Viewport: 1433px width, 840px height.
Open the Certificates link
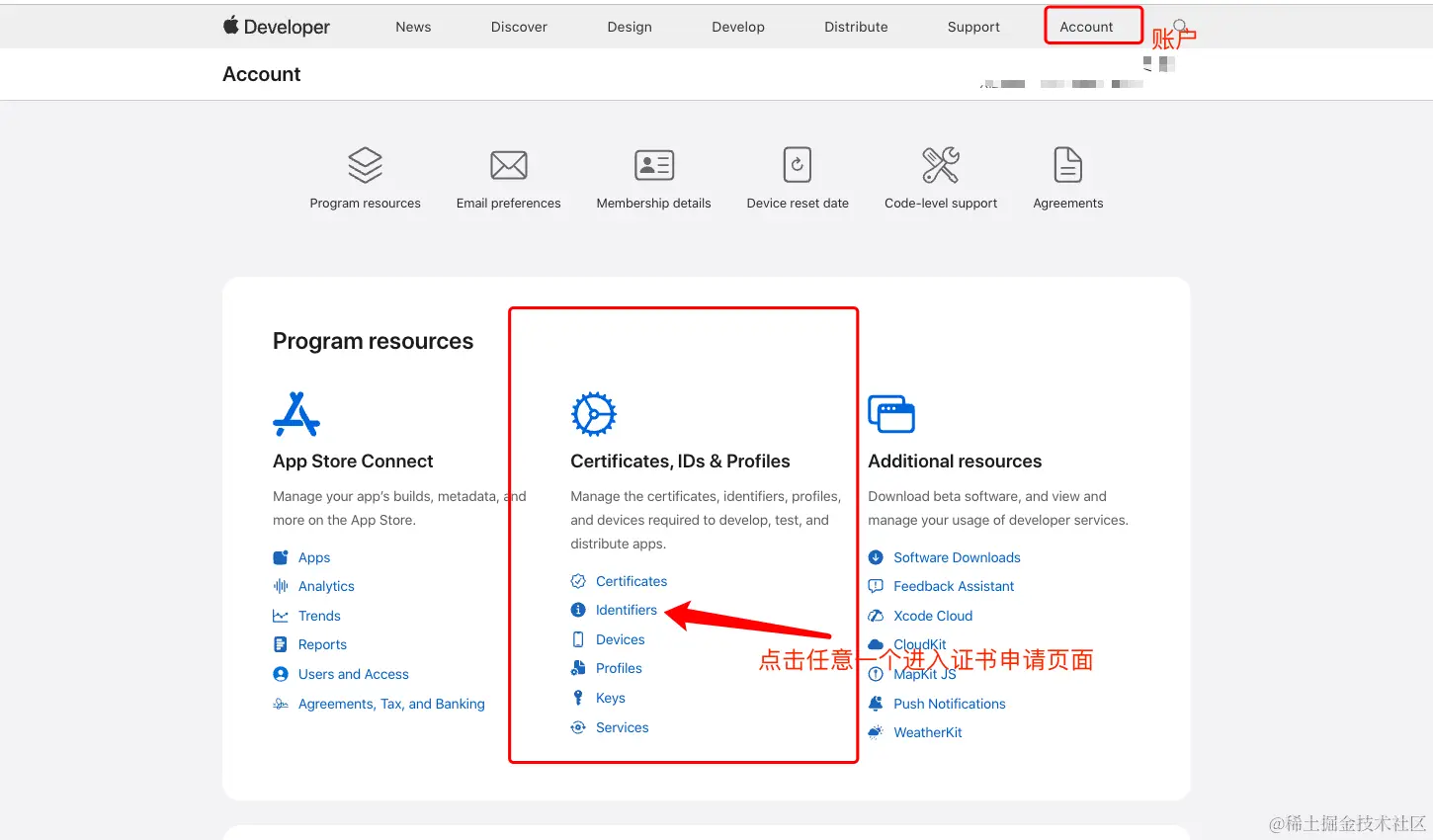point(632,581)
